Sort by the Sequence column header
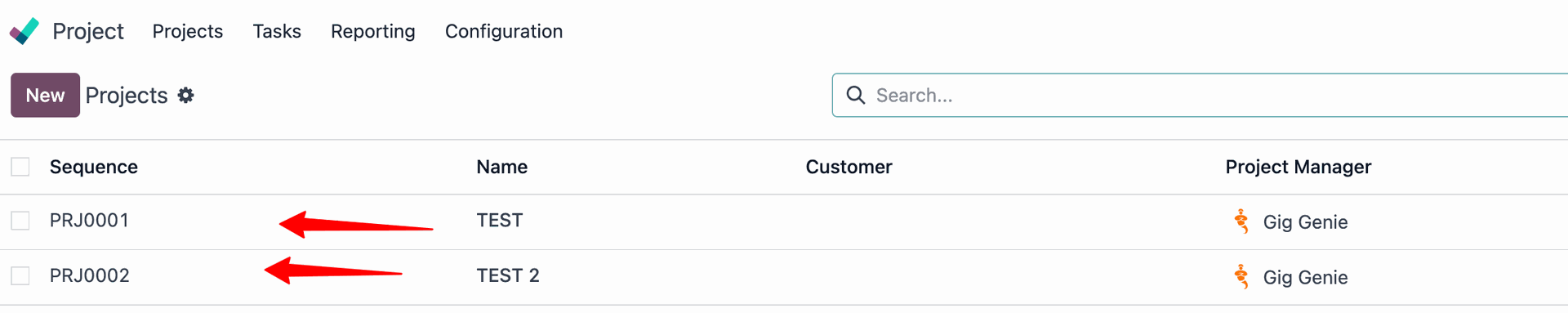The width and height of the screenshot is (1568, 313). [94, 167]
